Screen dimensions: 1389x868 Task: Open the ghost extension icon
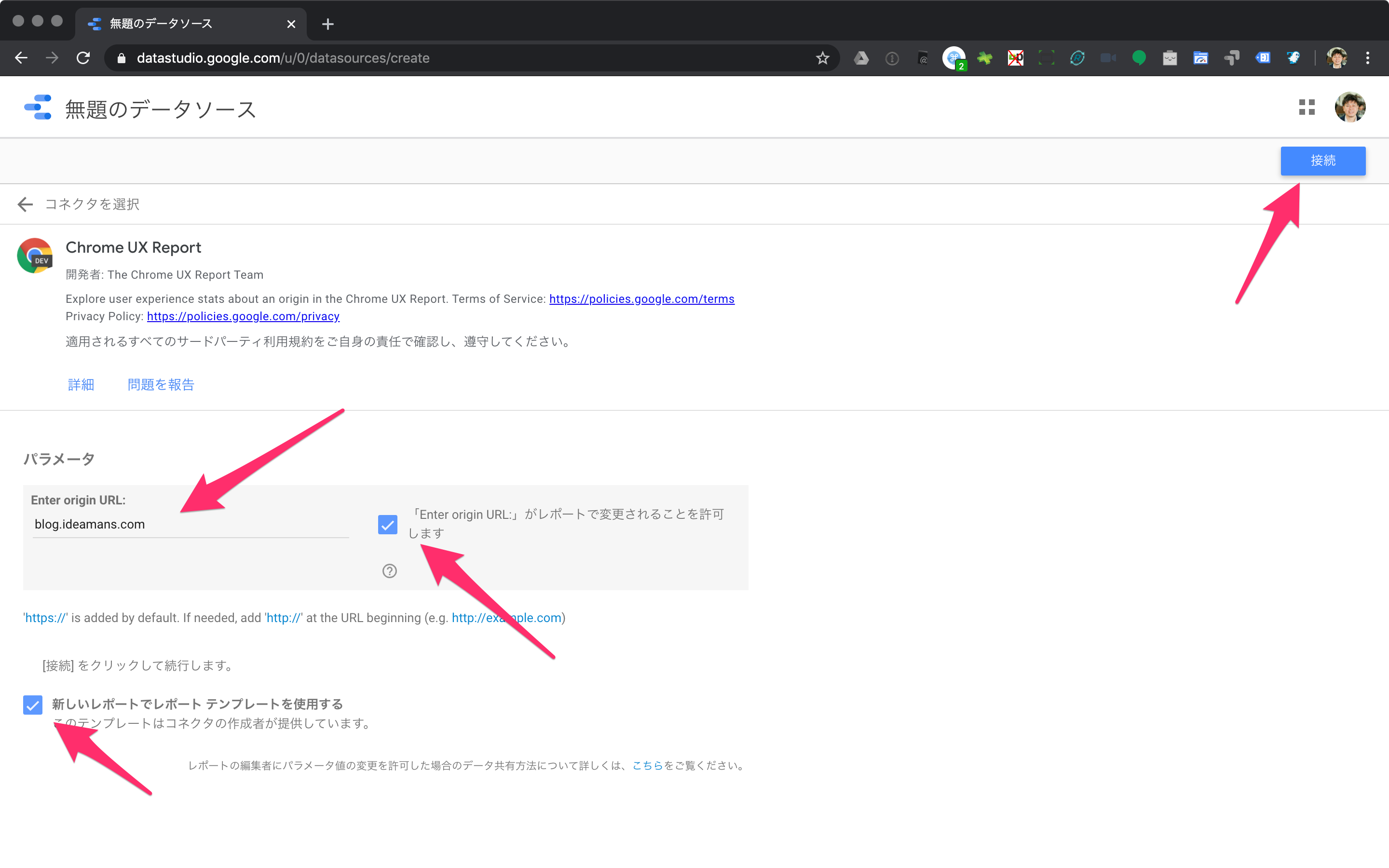click(1294, 58)
